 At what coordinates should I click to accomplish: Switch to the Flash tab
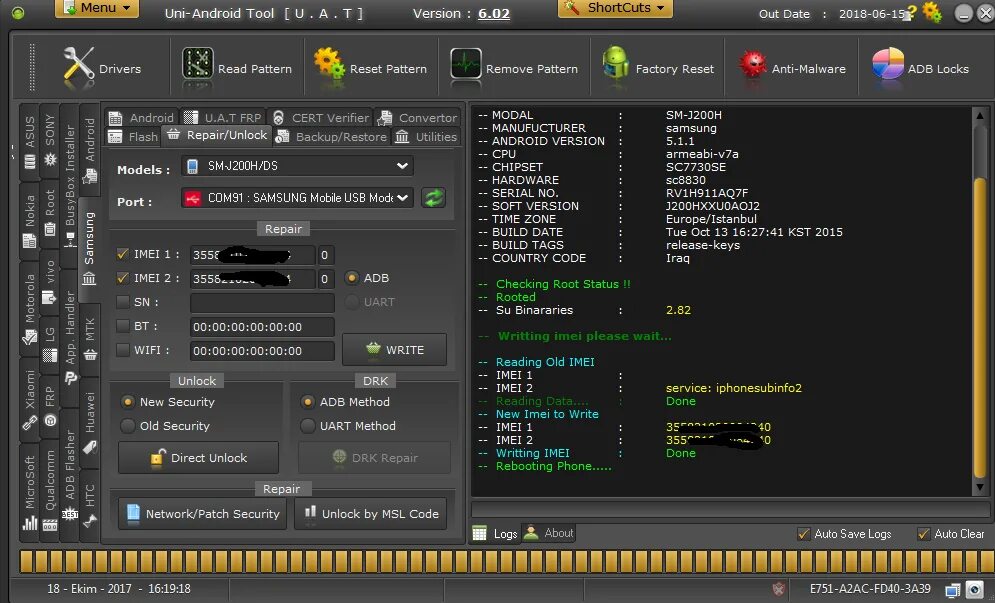133,136
